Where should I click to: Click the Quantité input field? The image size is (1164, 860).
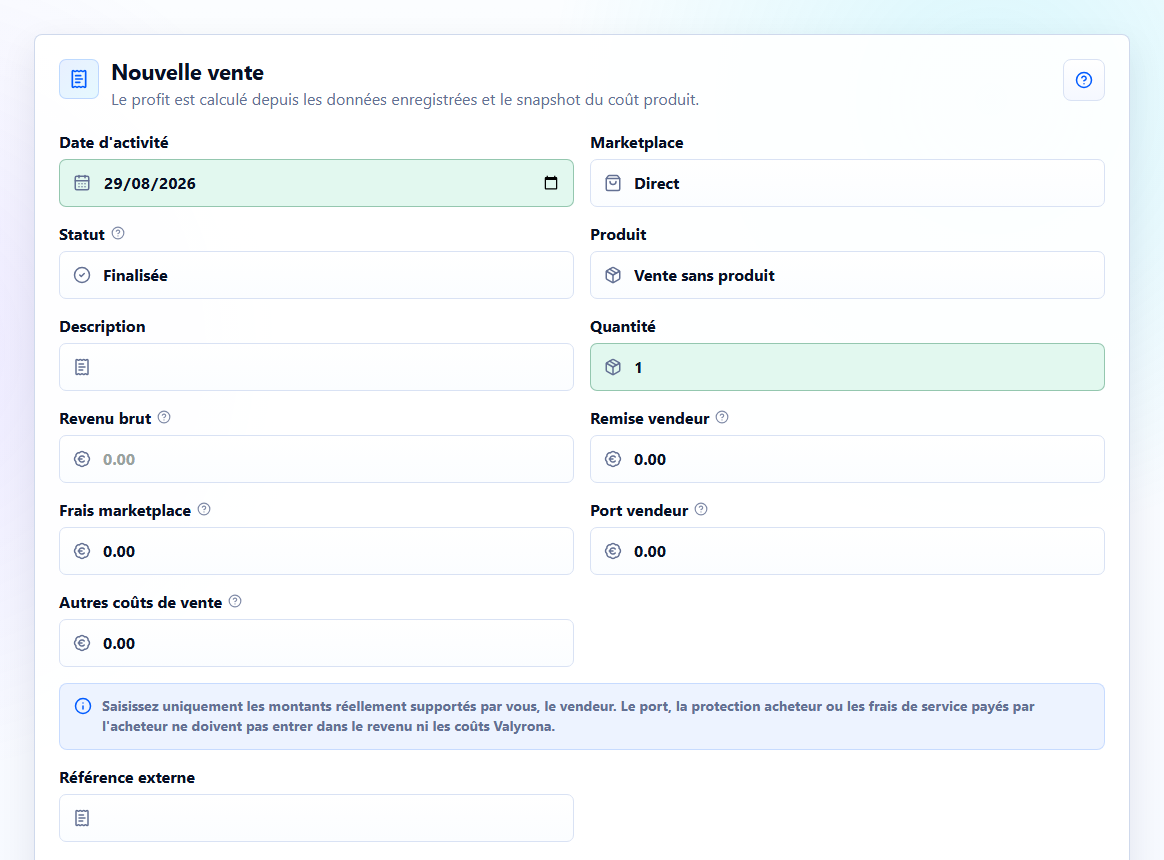click(x=847, y=368)
